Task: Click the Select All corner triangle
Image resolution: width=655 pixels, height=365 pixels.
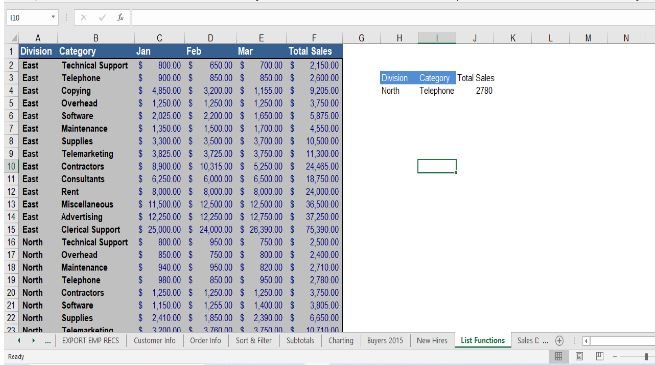Action: [14, 38]
